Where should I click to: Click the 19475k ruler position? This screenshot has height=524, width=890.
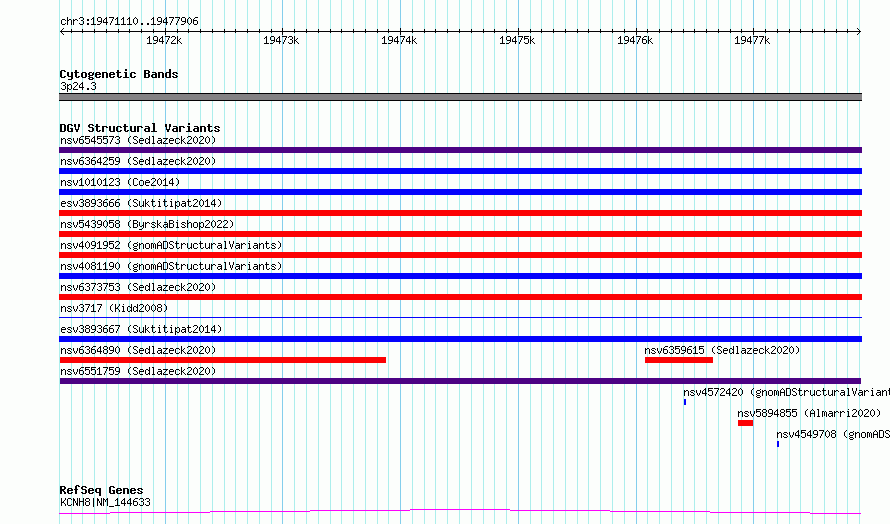(517, 40)
